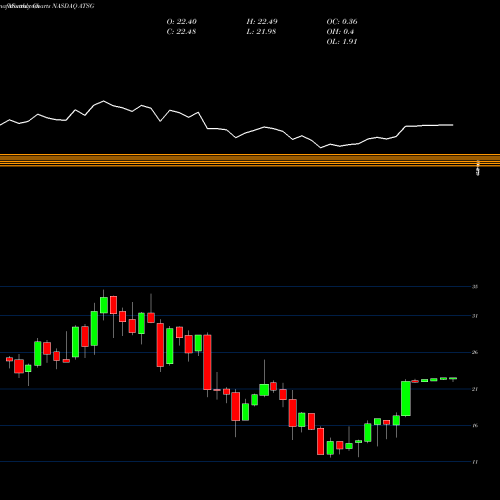Click the 26 price axis label
This screenshot has height=500, width=500.
475,352
